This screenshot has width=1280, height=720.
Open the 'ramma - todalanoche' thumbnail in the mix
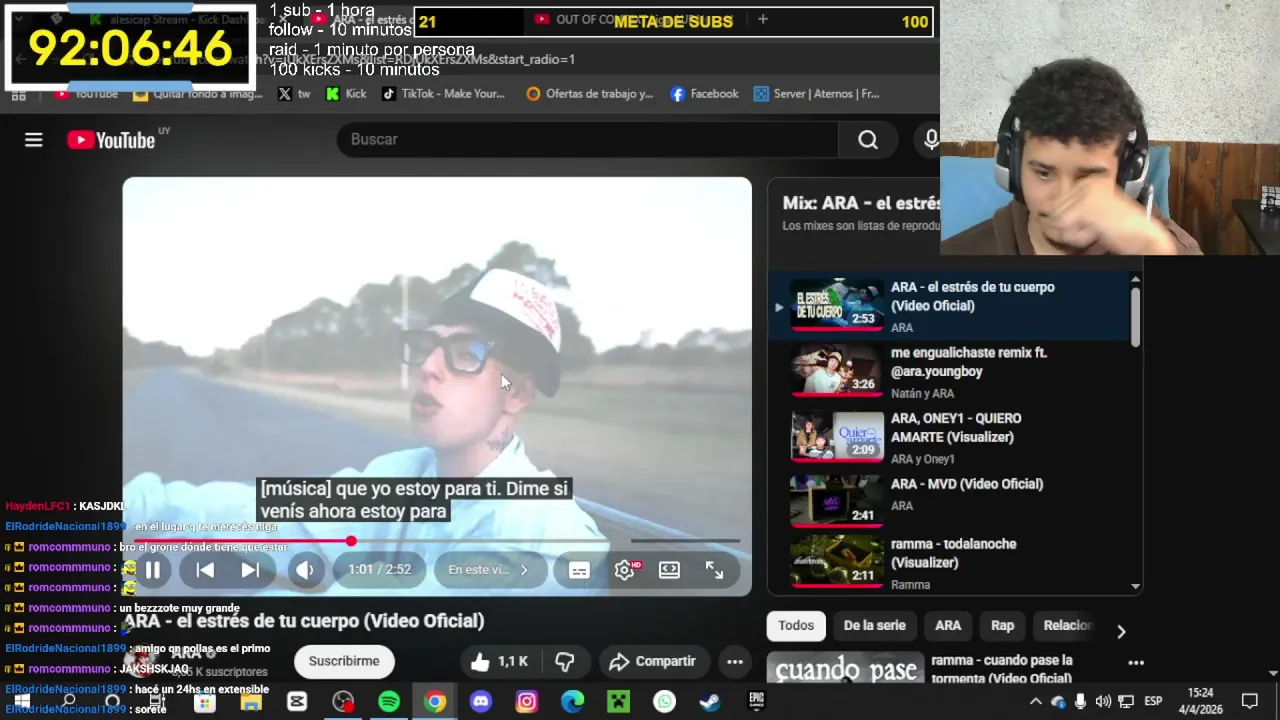[x=837, y=561]
